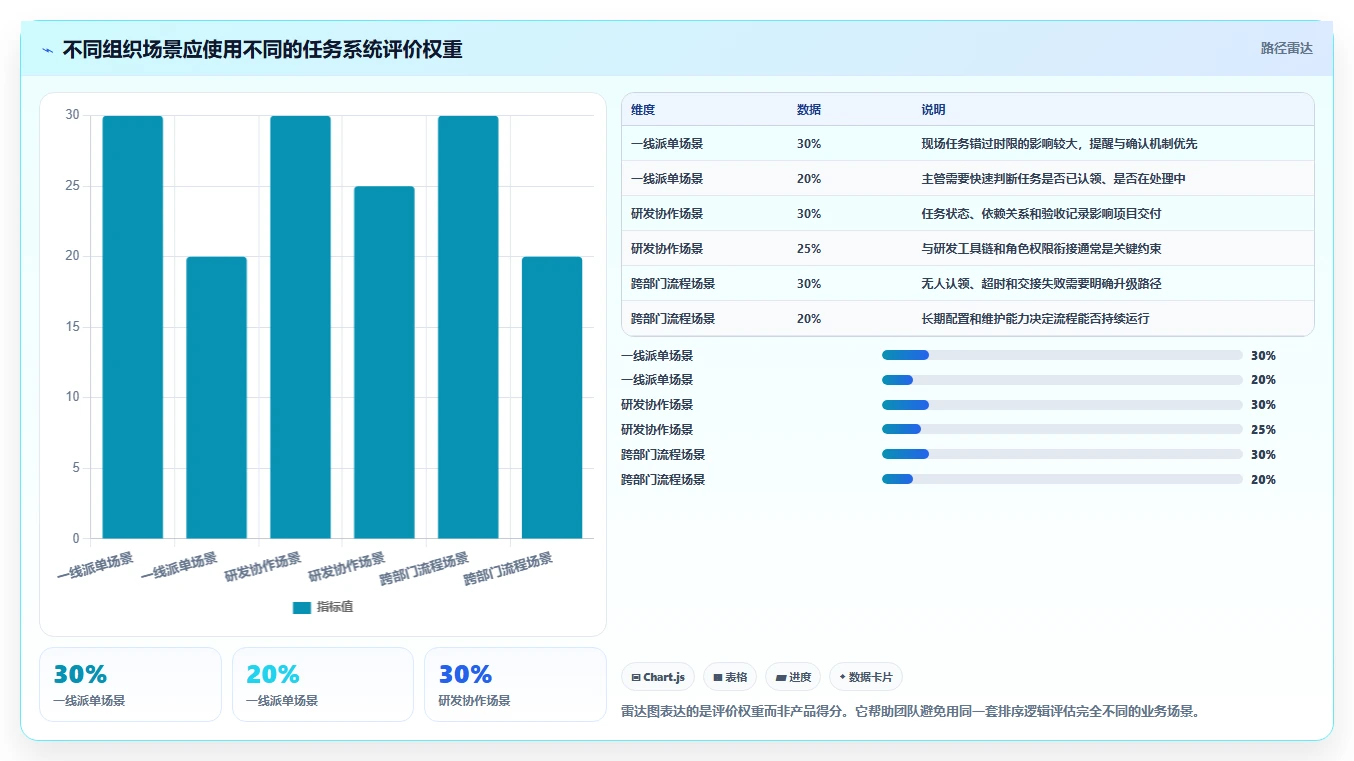Select the row 无人认领、超时和交接失败需要明确升级路径
Image resolution: width=1354 pixels, height=761 pixels.
click(x=968, y=284)
